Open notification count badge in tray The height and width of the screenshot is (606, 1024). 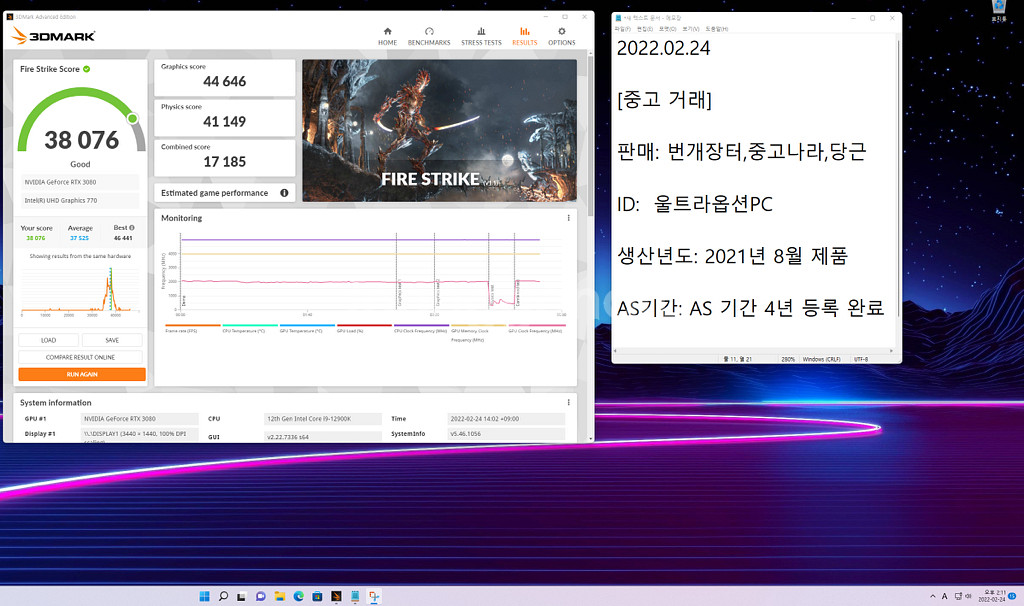1012,596
